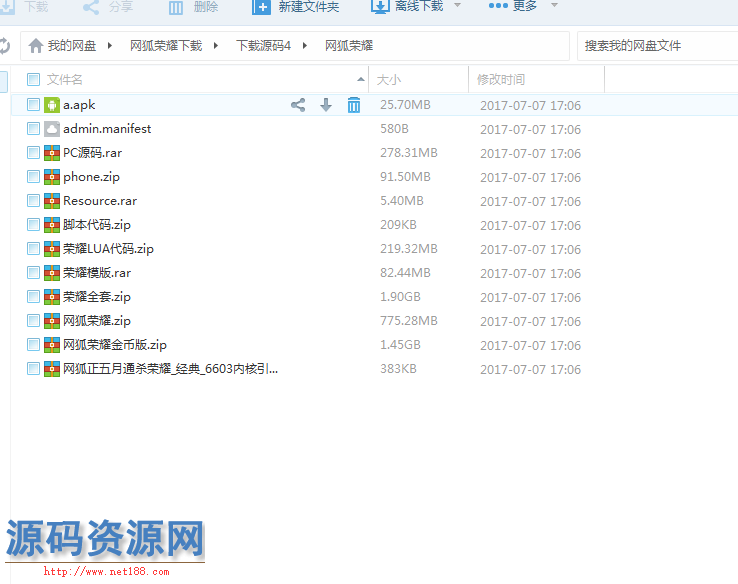Check the box for PC源码.rar
The image size is (738, 584).
click(x=33, y=153)
